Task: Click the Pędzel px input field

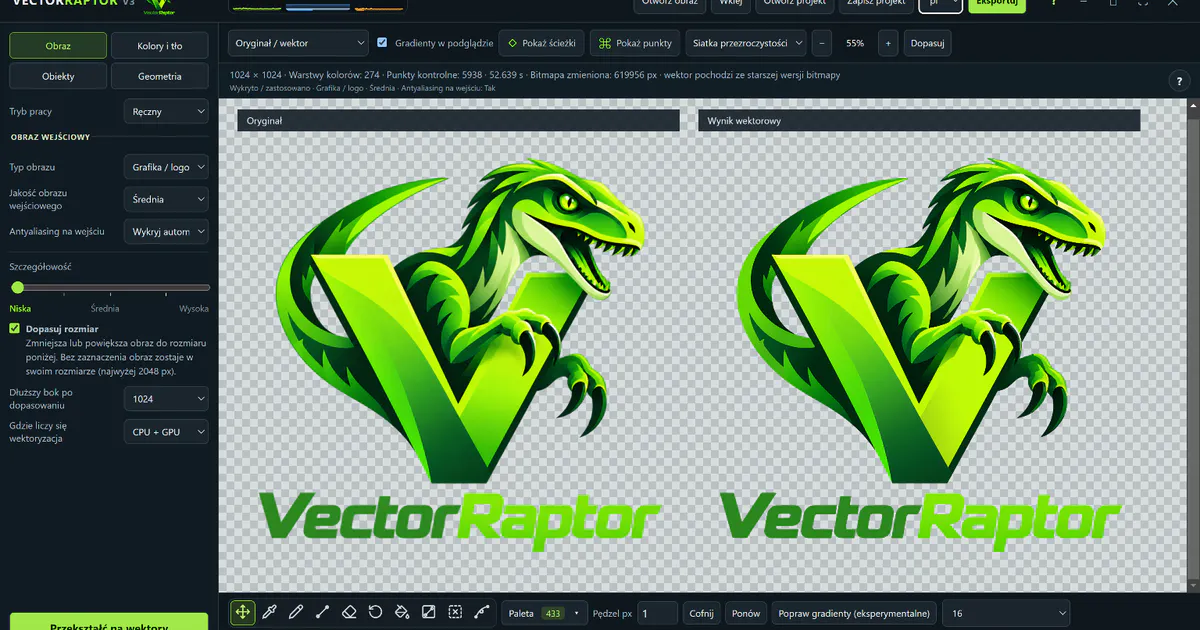Action: (658, 613)
